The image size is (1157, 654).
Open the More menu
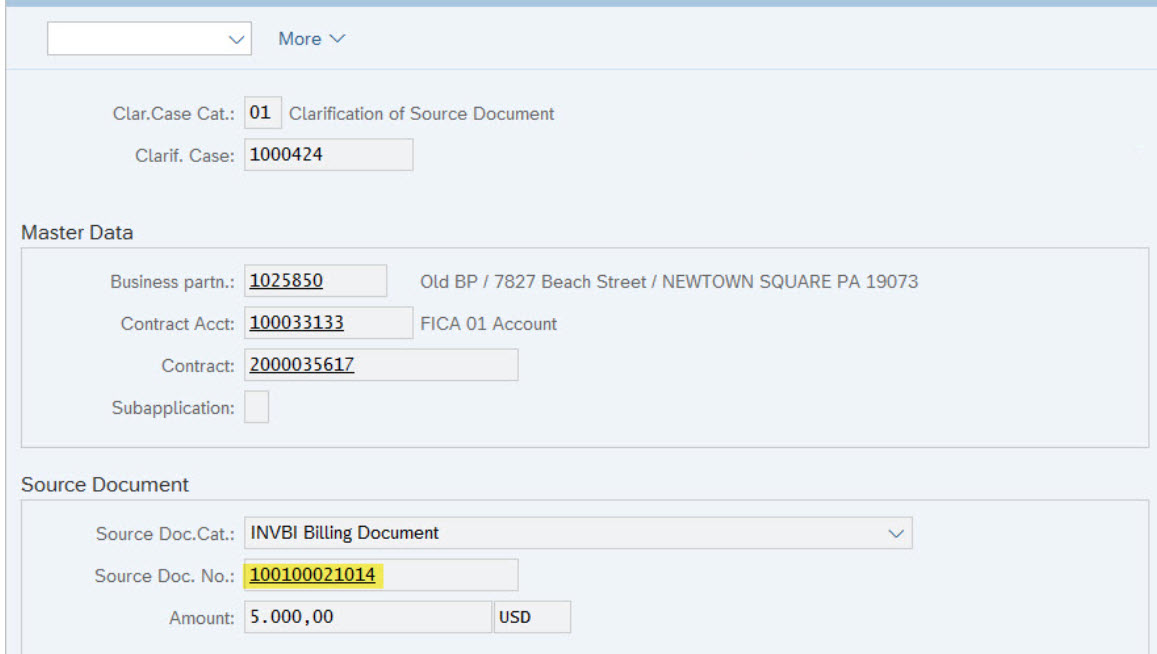point(311,39)
